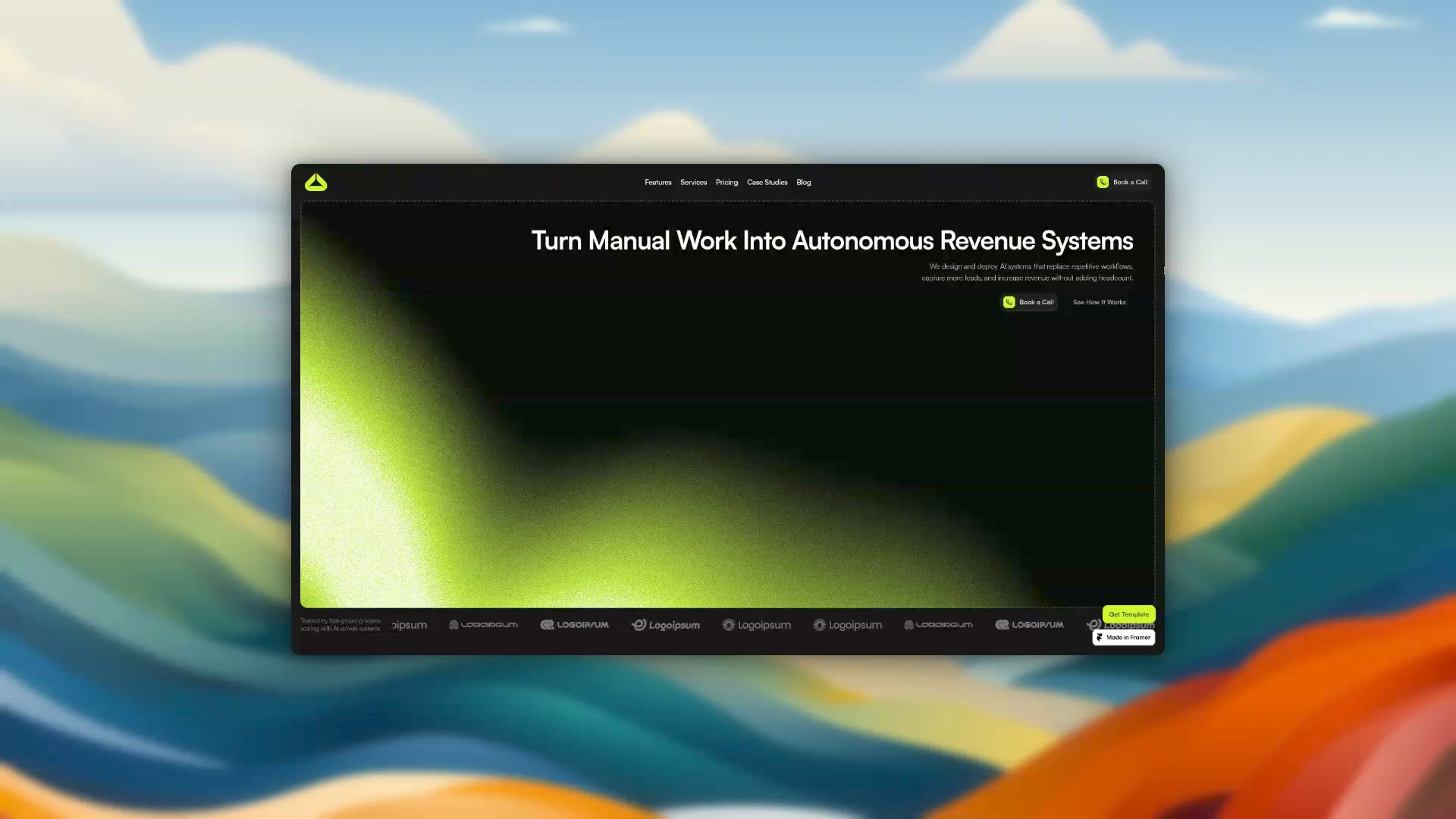Open the Made in Framer badge
The width and height of the screenshot is (1456, 819).
1123,638
